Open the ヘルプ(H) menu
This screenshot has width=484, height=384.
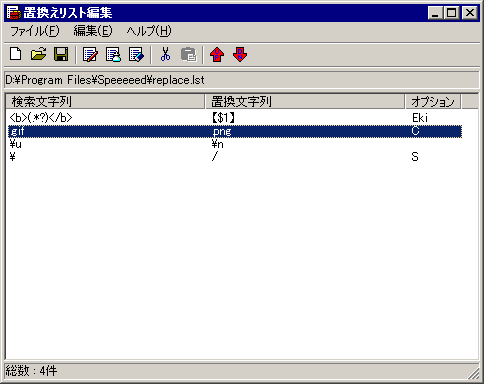[x=149, y=31]
